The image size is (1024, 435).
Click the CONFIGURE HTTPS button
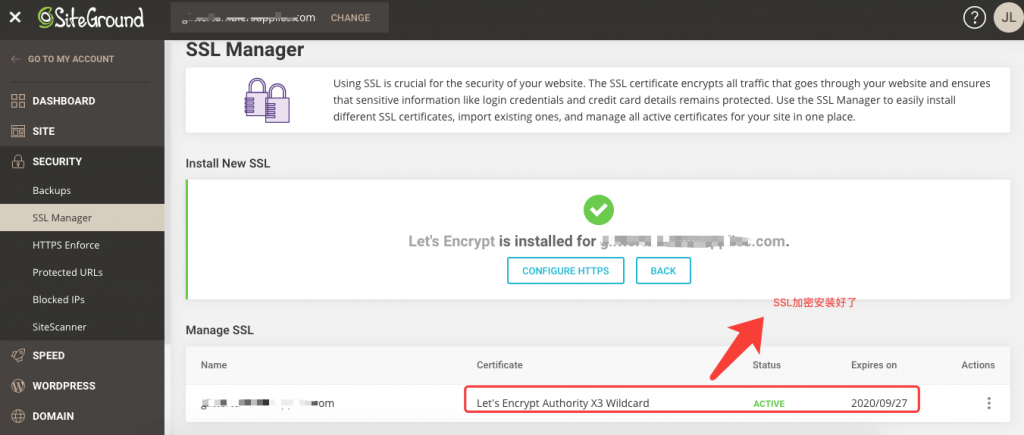tap(566, 270)
